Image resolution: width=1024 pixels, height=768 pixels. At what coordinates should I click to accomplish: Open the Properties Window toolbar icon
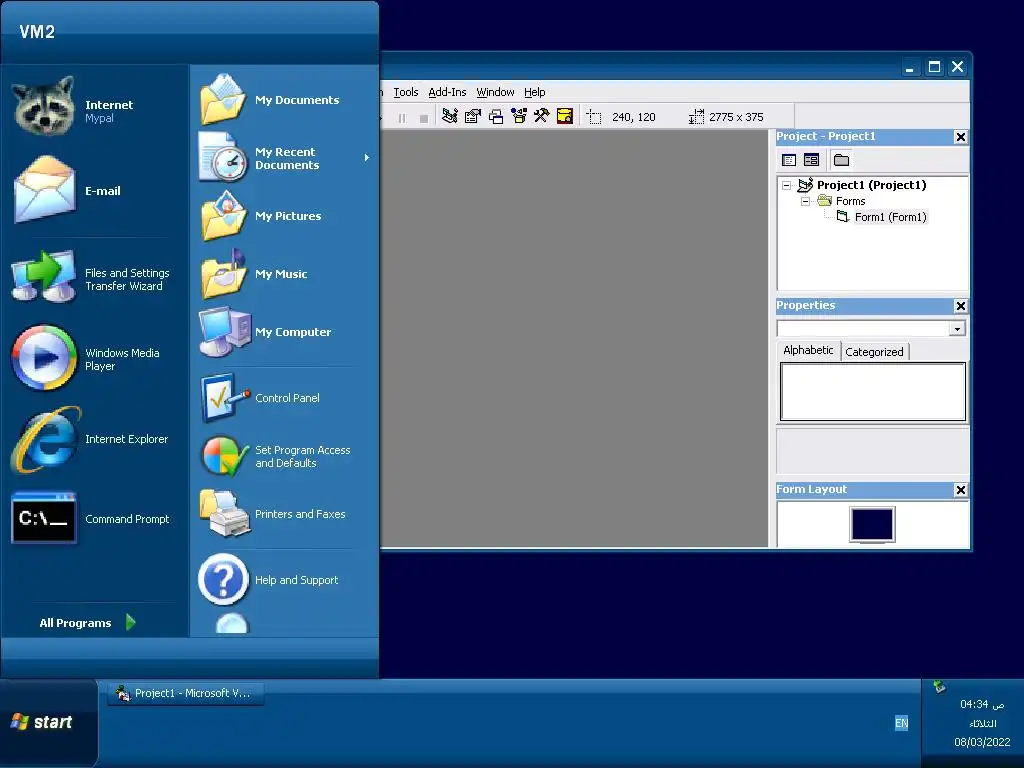tap(473, 116)
